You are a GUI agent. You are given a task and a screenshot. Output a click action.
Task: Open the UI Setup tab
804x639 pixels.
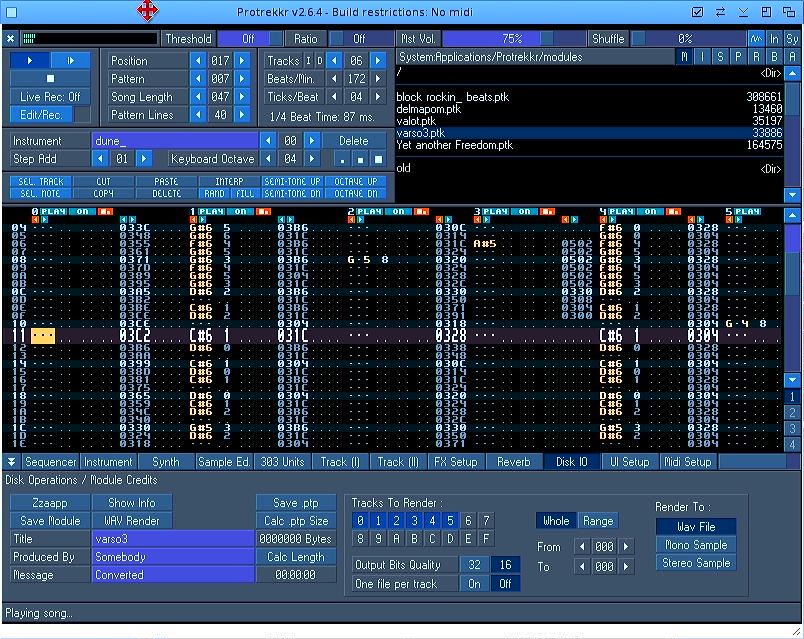click(x=630, y=462)
